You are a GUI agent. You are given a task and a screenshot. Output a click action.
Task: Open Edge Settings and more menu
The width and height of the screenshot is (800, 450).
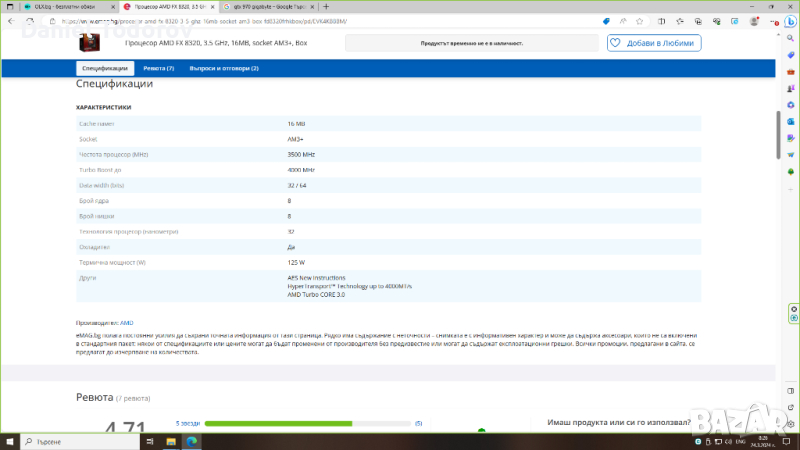pos(771,19)
